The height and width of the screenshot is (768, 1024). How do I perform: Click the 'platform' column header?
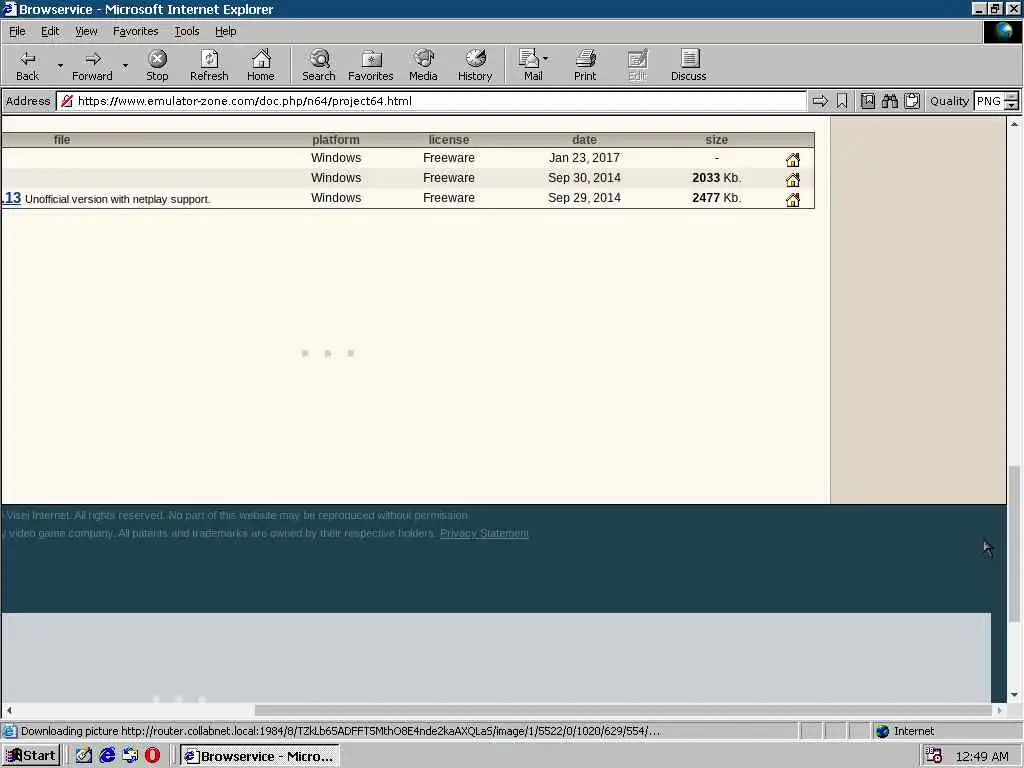tap(336, 140)
